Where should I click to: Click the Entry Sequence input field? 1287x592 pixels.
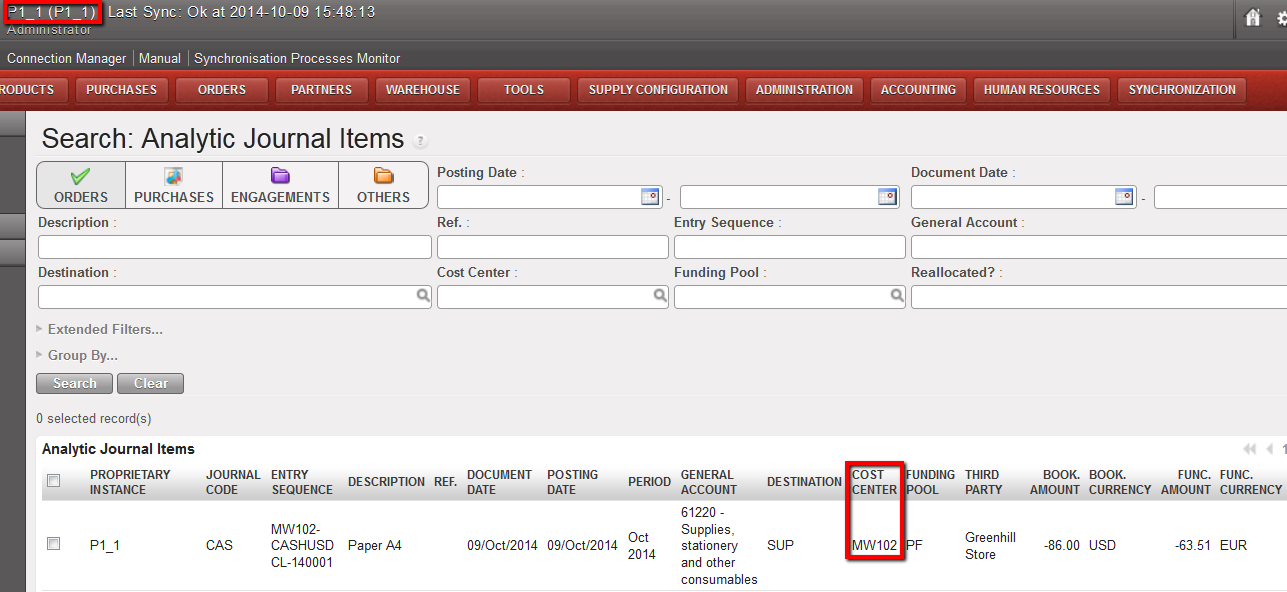pos(790,247)
